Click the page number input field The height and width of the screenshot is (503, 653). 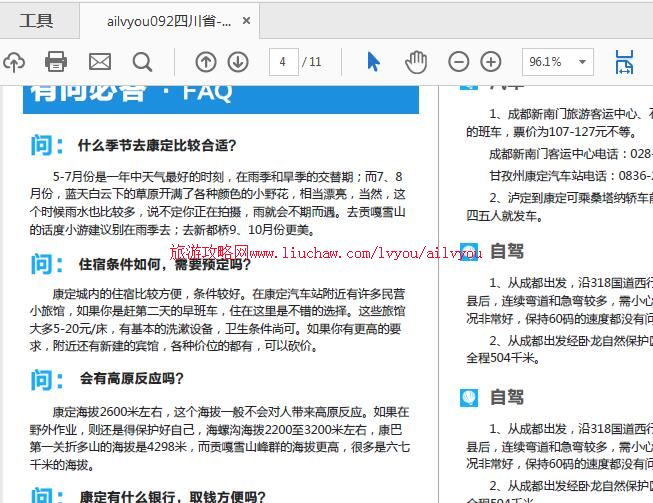[283, 62]
